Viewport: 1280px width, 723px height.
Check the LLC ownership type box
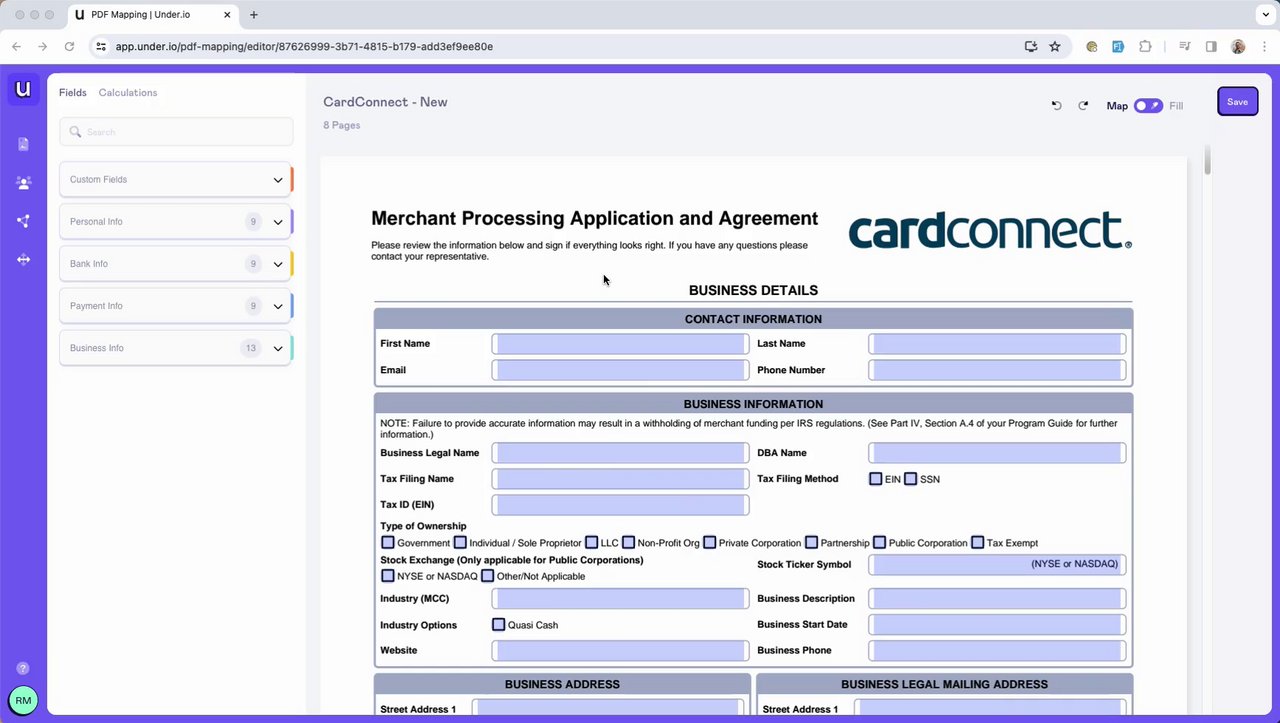tap(592, 543)
